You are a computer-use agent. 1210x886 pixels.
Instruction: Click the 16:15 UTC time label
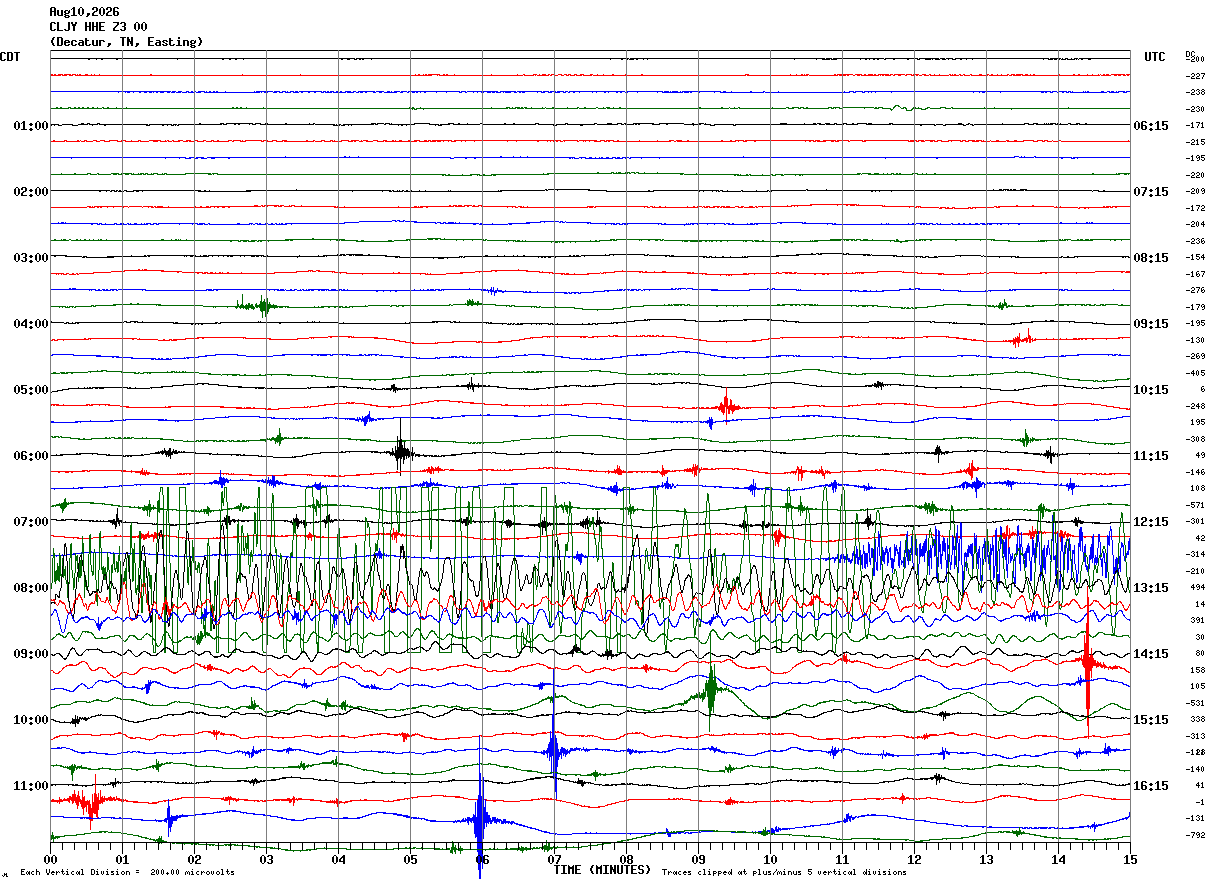tap(1150, 786)
